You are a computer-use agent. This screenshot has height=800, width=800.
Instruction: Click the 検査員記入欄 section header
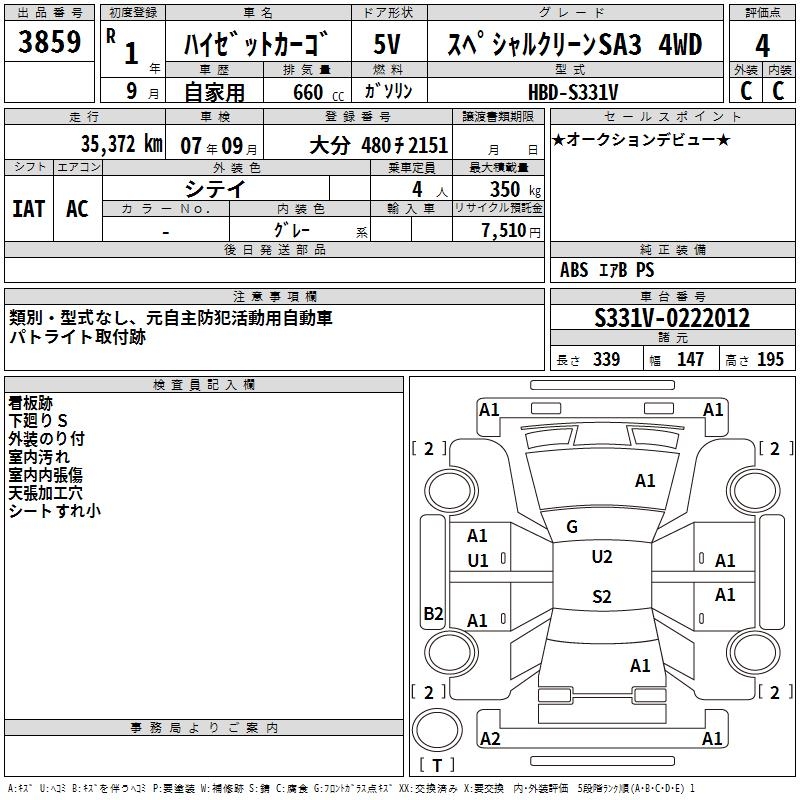[x=204, y=384]
